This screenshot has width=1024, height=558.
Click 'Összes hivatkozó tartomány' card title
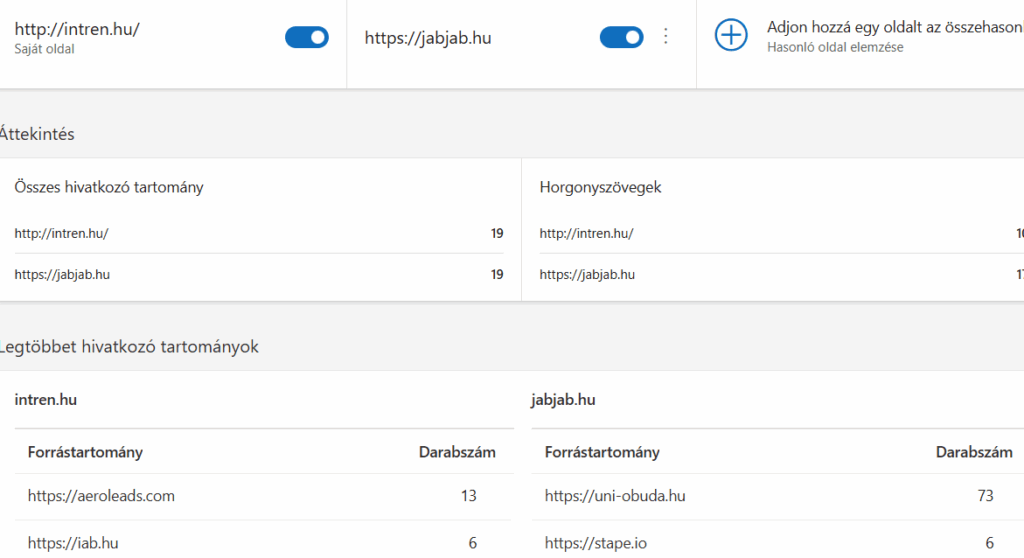coord(109,187)
